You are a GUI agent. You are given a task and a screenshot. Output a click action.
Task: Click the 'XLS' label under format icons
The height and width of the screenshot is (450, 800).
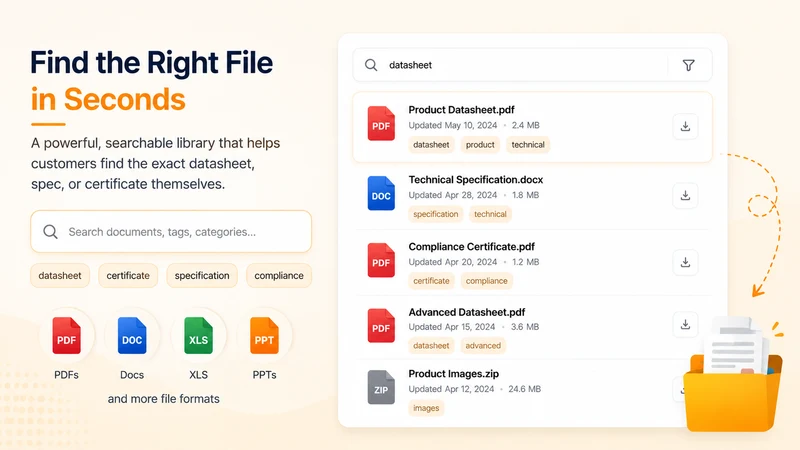(x=198, y=375)
